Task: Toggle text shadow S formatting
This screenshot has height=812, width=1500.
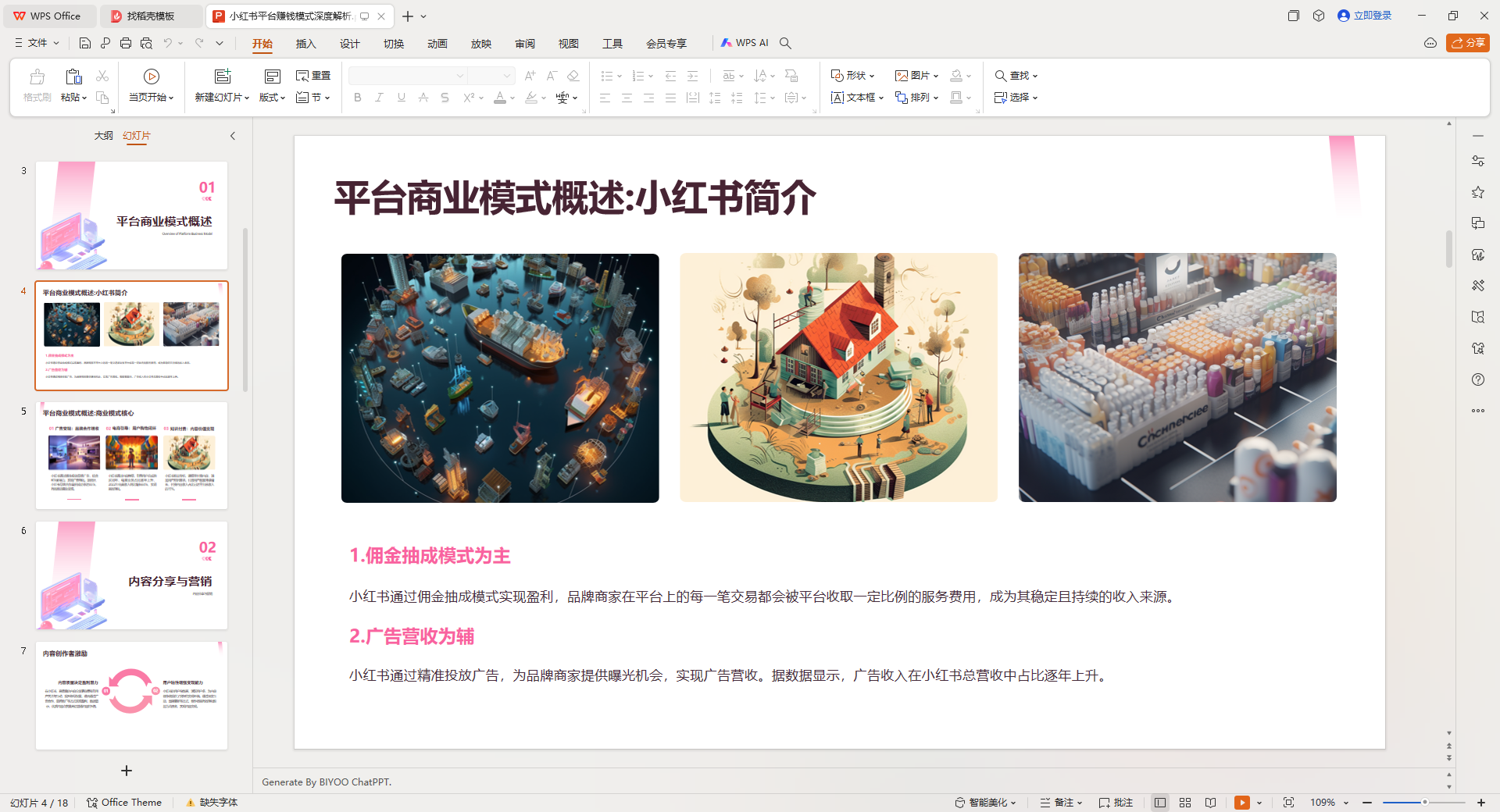Action: tap(445, 98)
